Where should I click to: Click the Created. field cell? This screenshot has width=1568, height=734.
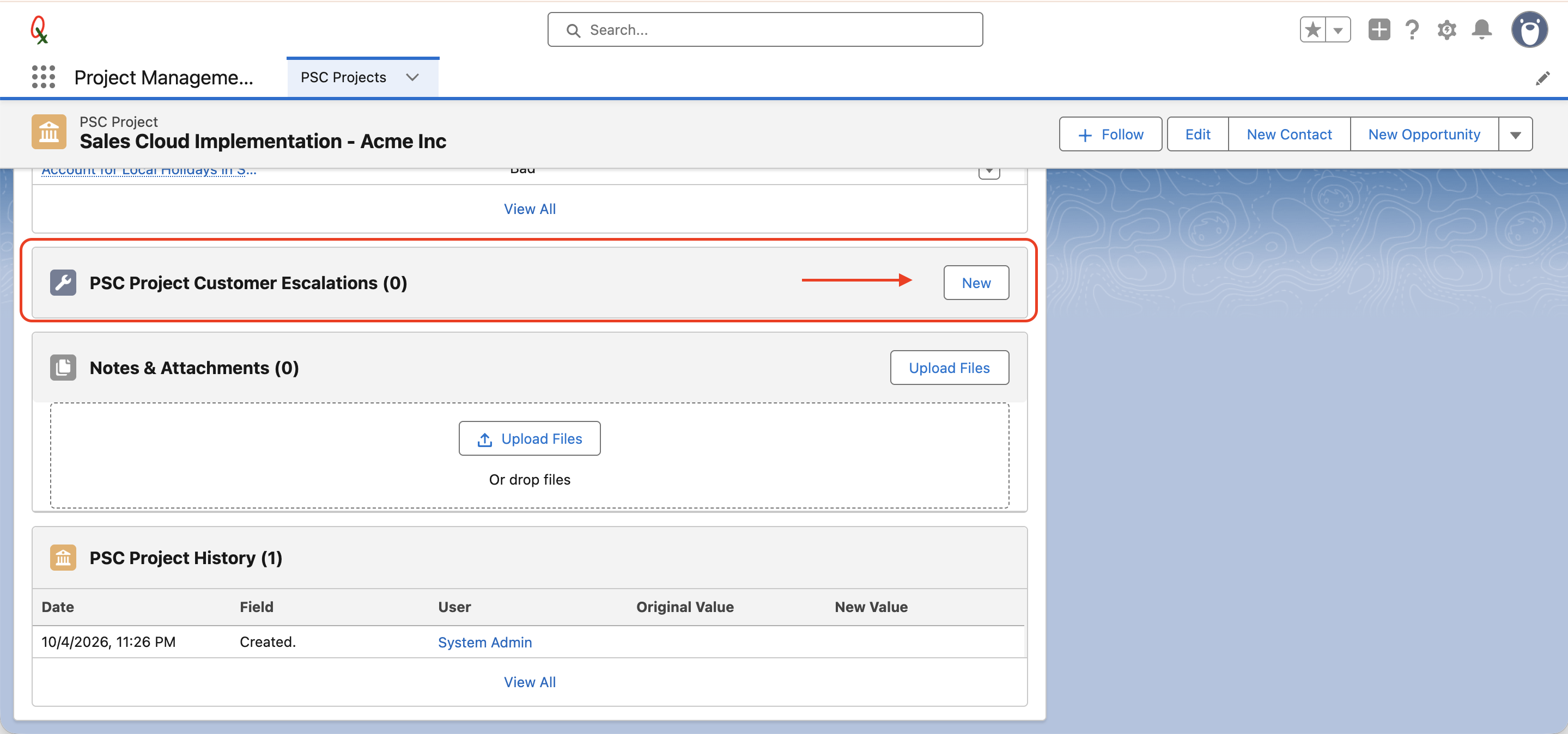click(267, 642)
